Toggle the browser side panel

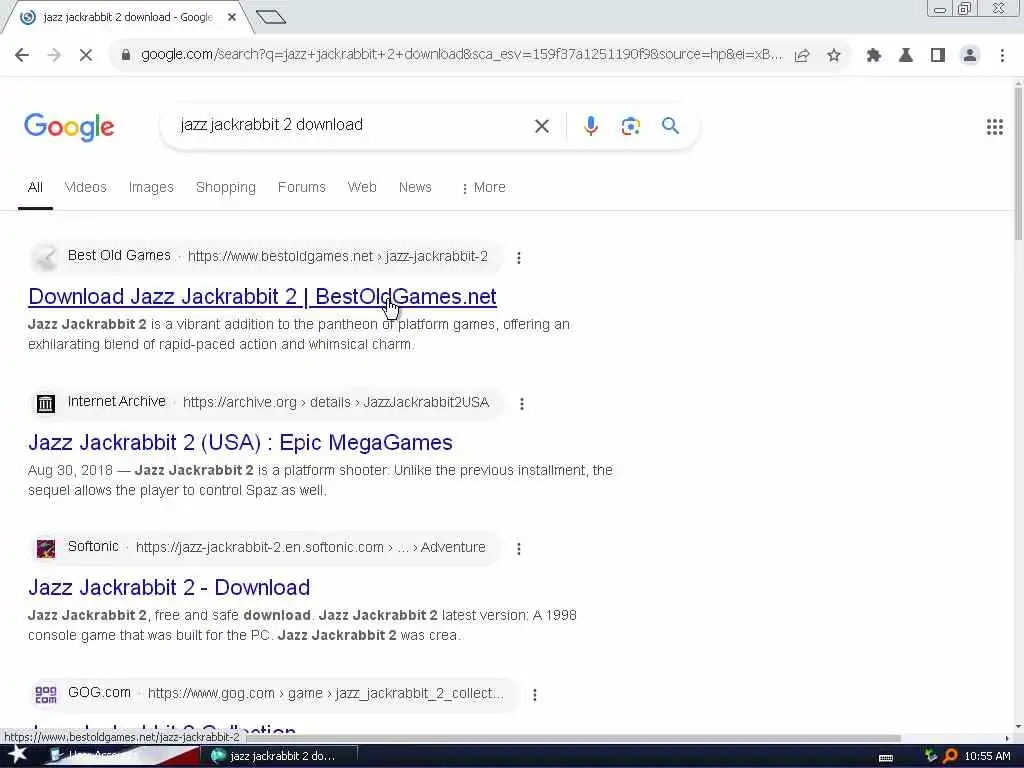coord(938,55)
